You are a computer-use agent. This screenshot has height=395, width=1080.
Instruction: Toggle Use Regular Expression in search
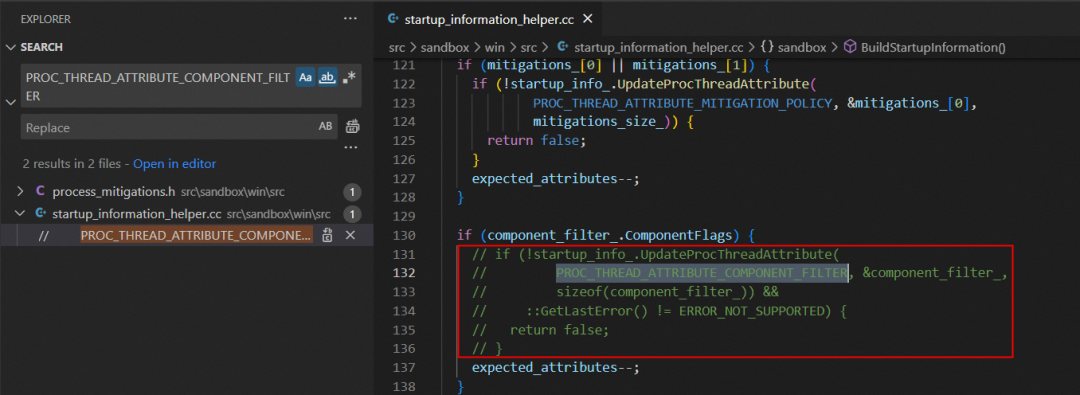pyautogui.click(x=350, y=78)
